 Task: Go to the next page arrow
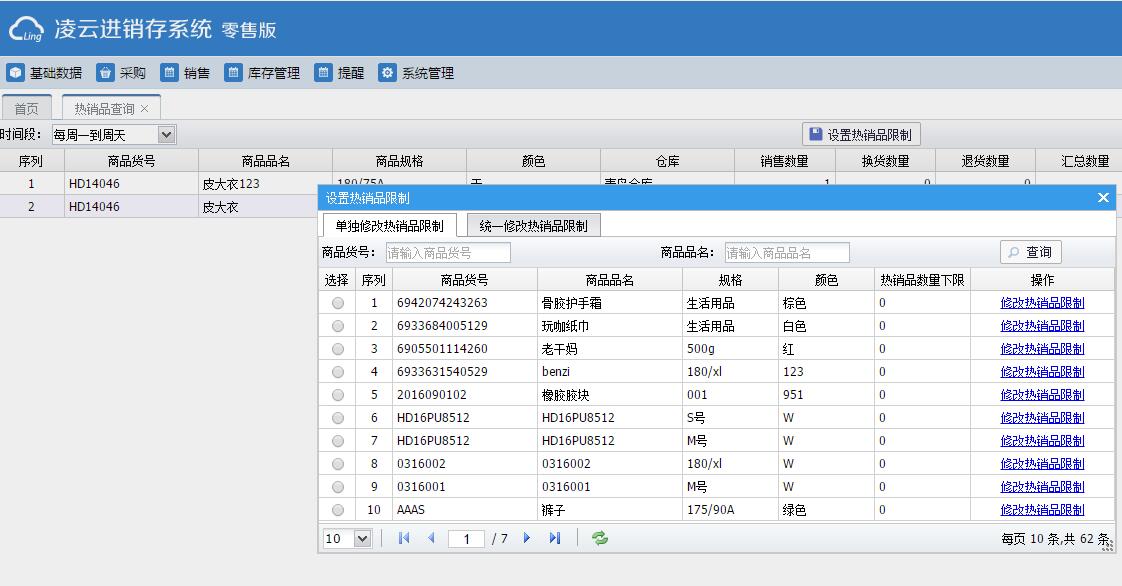(x=527, y=538)
